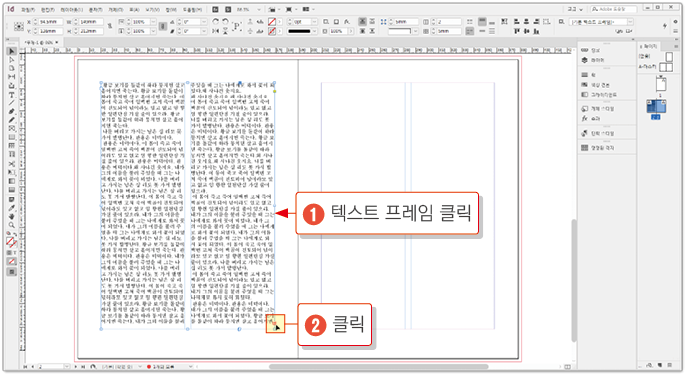Select the spread 2-3 thumbnail in Pages panel
Image resolution: width=685 pixels, height=375 pixels.
[x=656, y=106]
